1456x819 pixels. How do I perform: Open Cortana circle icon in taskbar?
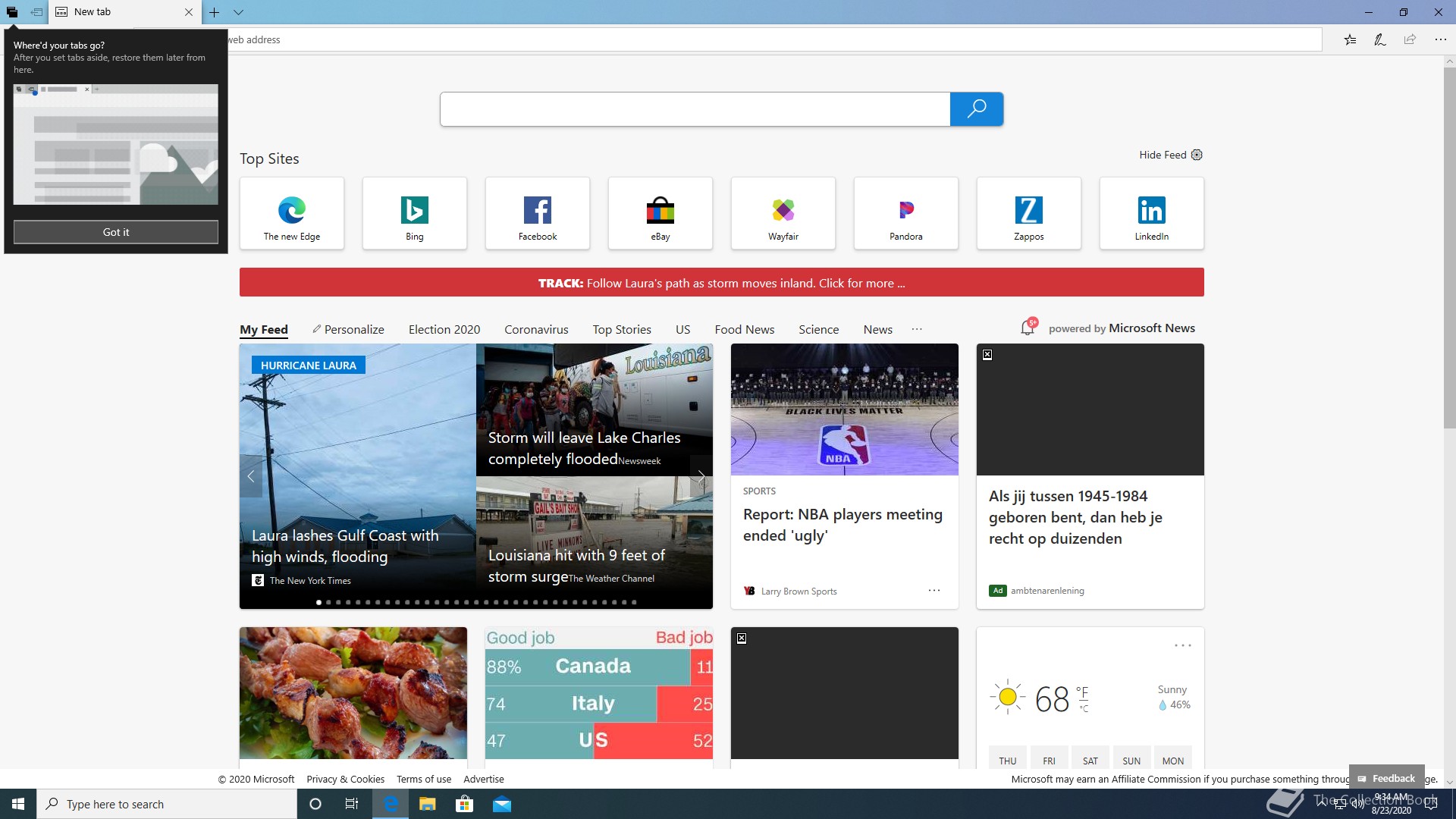point(315,804)
